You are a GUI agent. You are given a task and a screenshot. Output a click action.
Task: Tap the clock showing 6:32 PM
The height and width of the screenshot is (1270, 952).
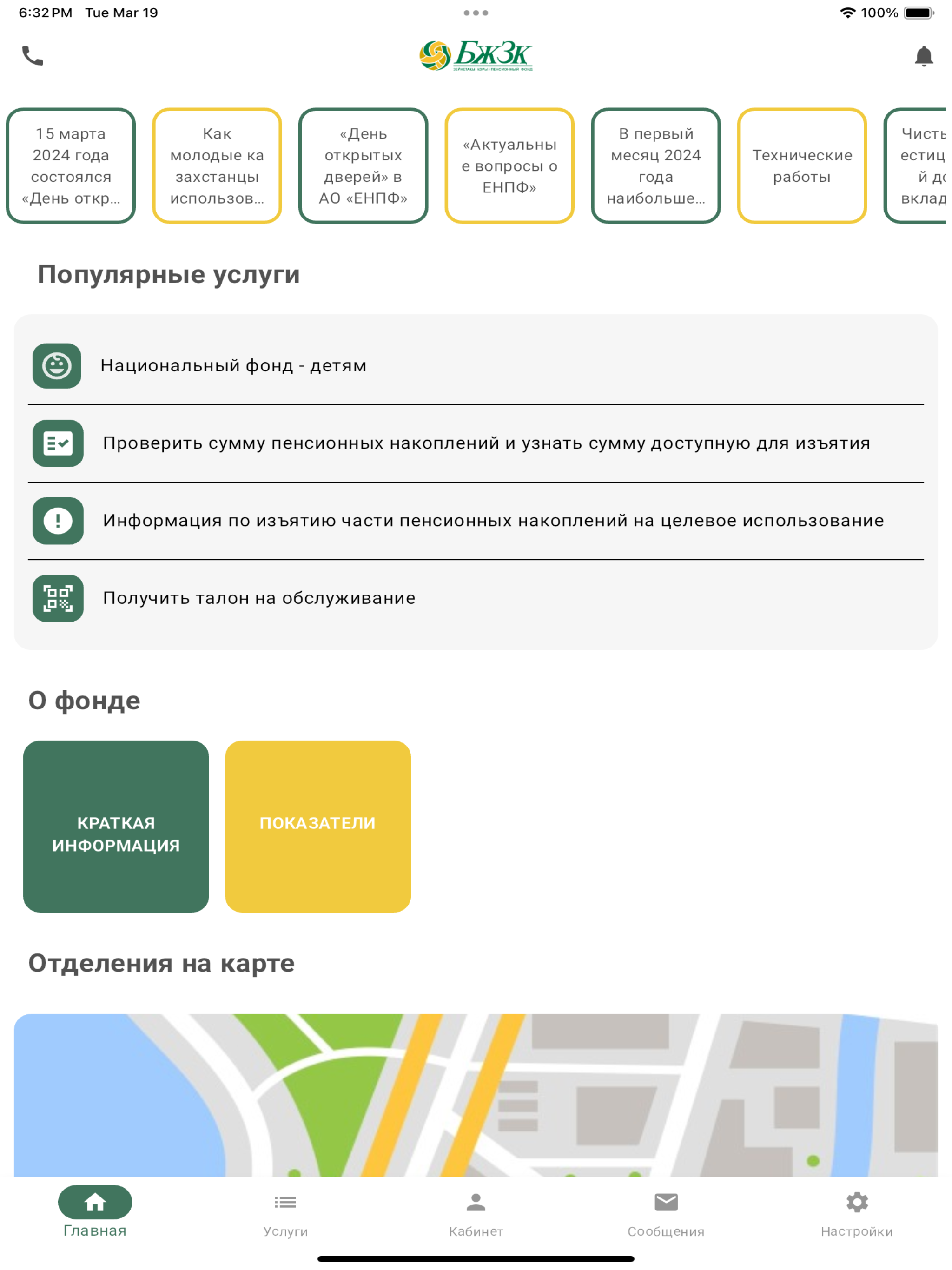click(x=46, y=13)
